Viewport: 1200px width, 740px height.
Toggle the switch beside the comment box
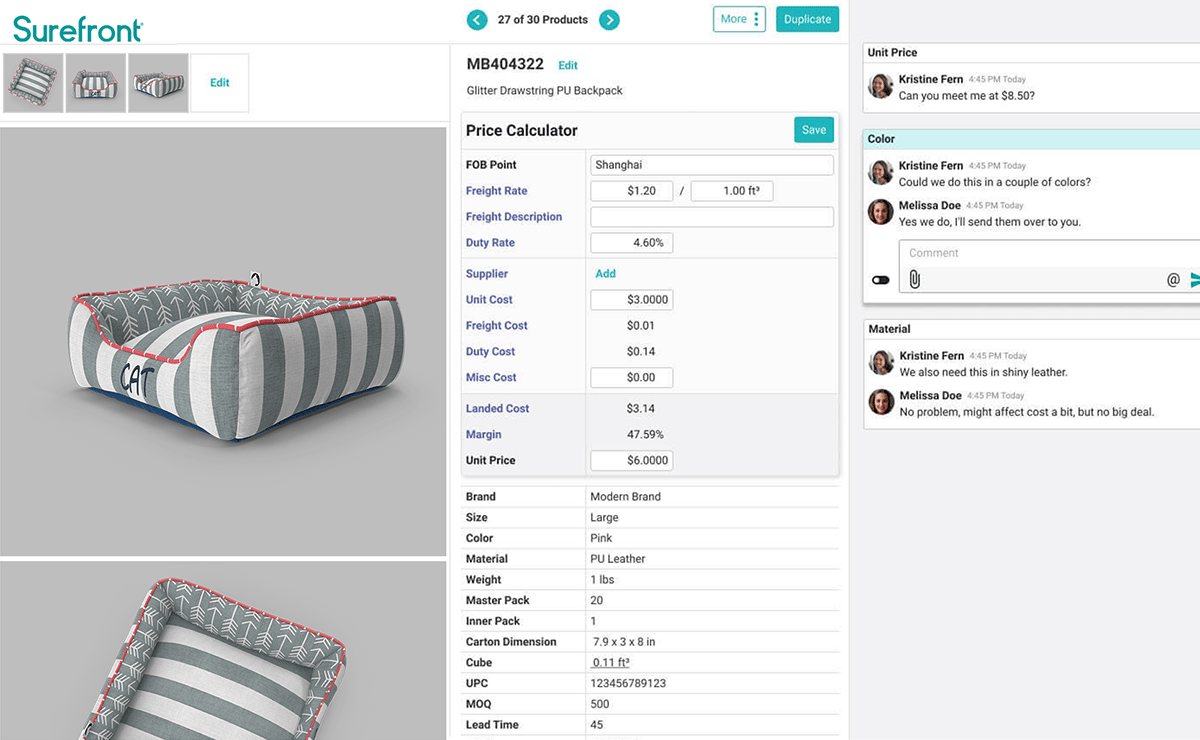pyautogui.click(x=880, y=281)
